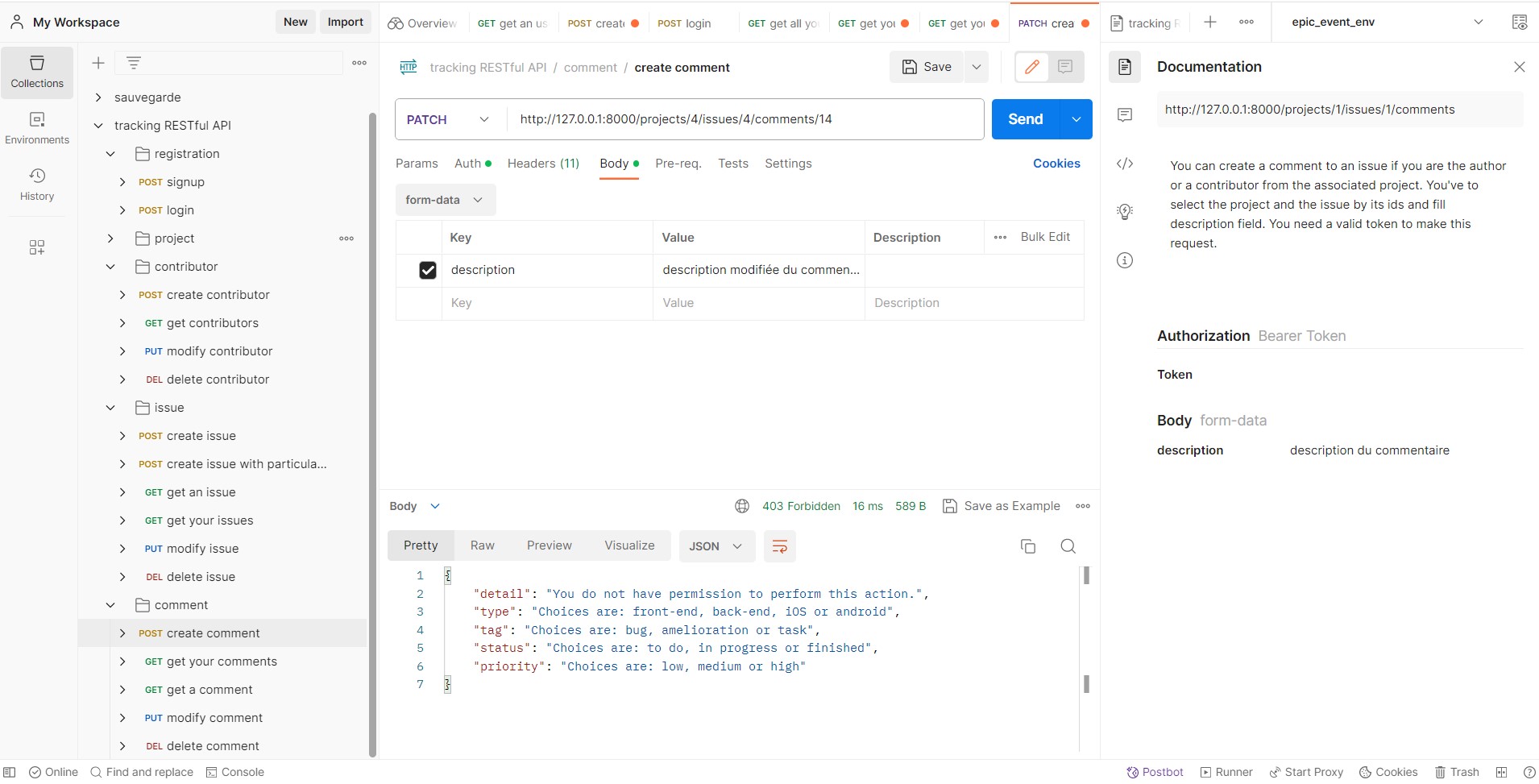Switch to the Headers (11) tab
1539x784 pixels.
pos(543,164)
